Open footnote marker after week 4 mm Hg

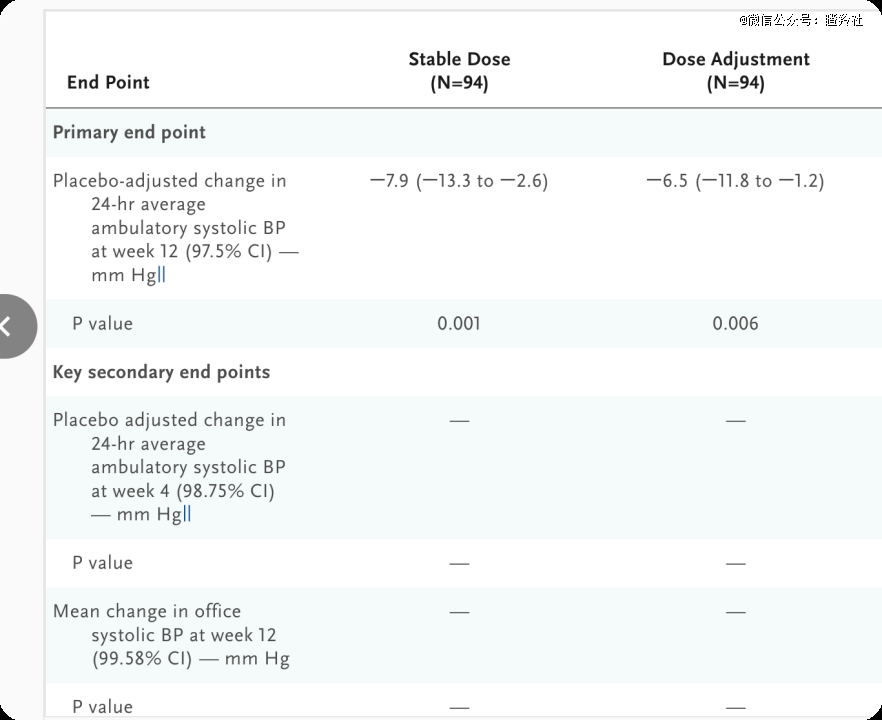187,515
